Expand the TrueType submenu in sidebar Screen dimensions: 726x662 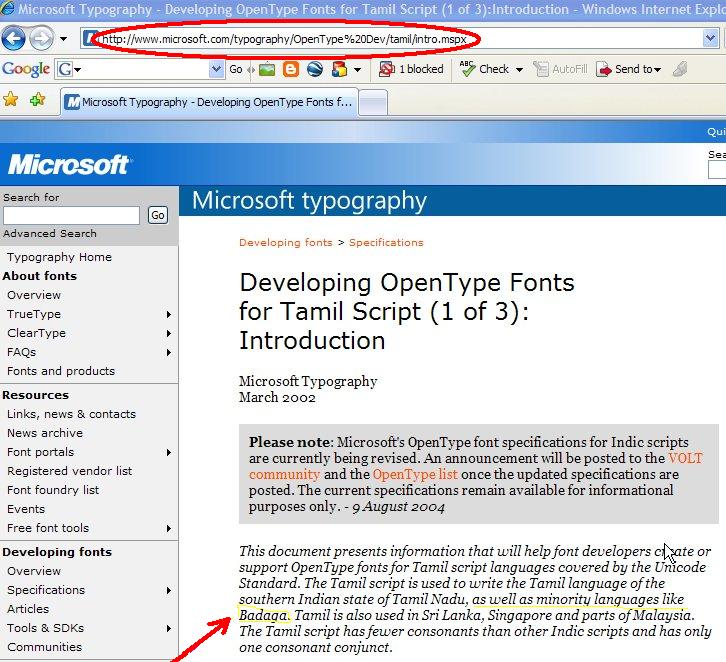(x=169, y=314)
